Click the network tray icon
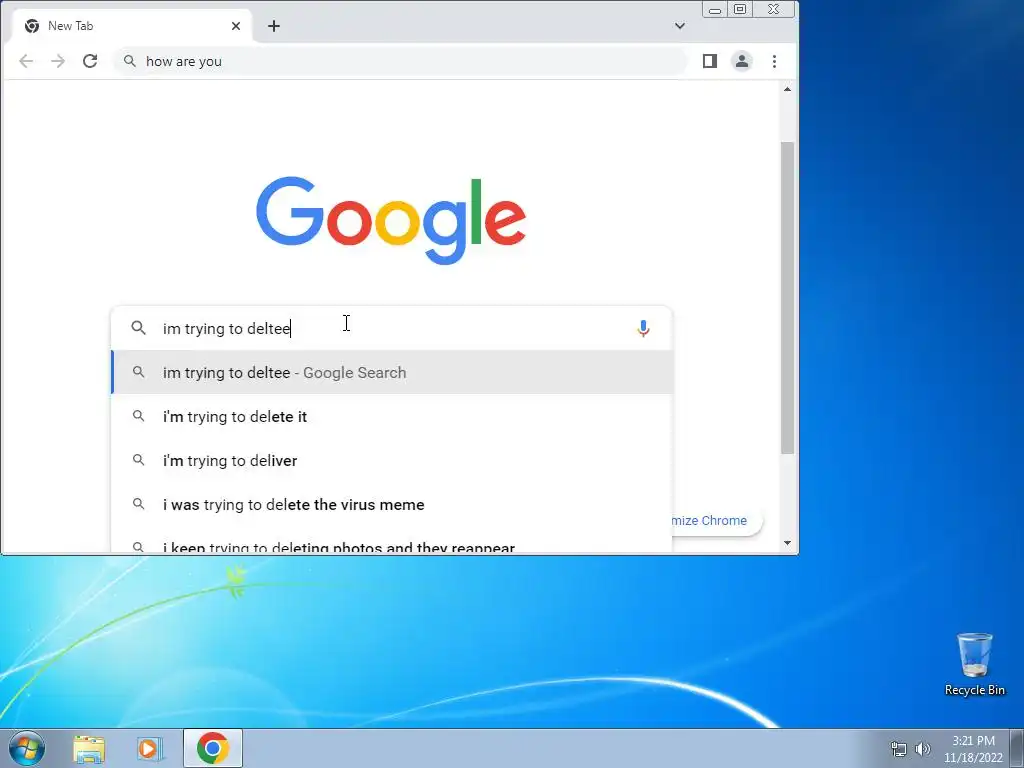This screenshot has width=1024, height=768. click(x=899, y=749)
